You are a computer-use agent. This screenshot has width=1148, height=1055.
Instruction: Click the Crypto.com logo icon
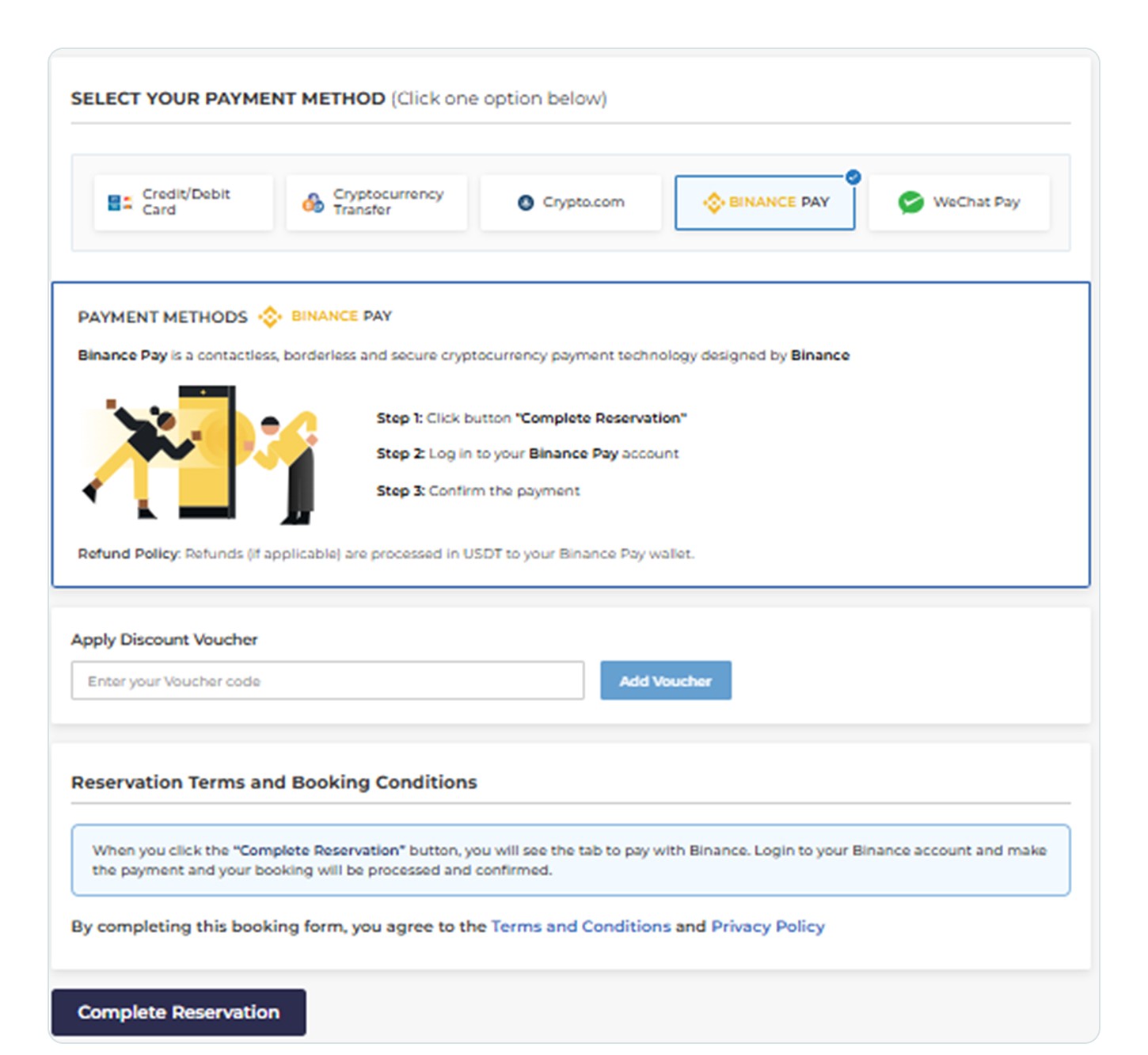pos(526,203)
